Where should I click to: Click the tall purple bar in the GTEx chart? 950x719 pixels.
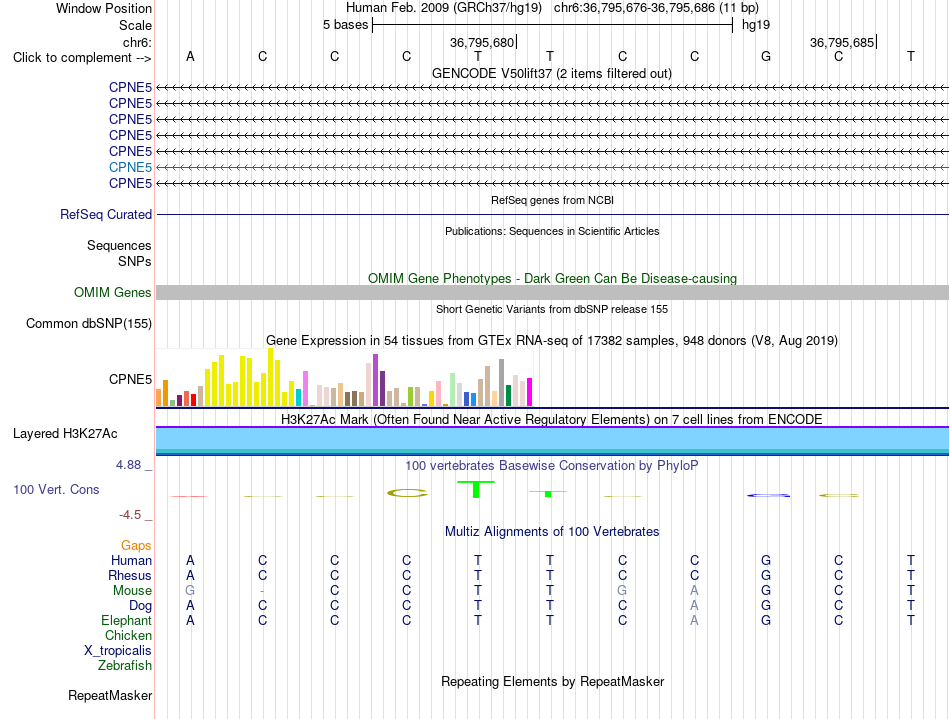click(376, 380)
